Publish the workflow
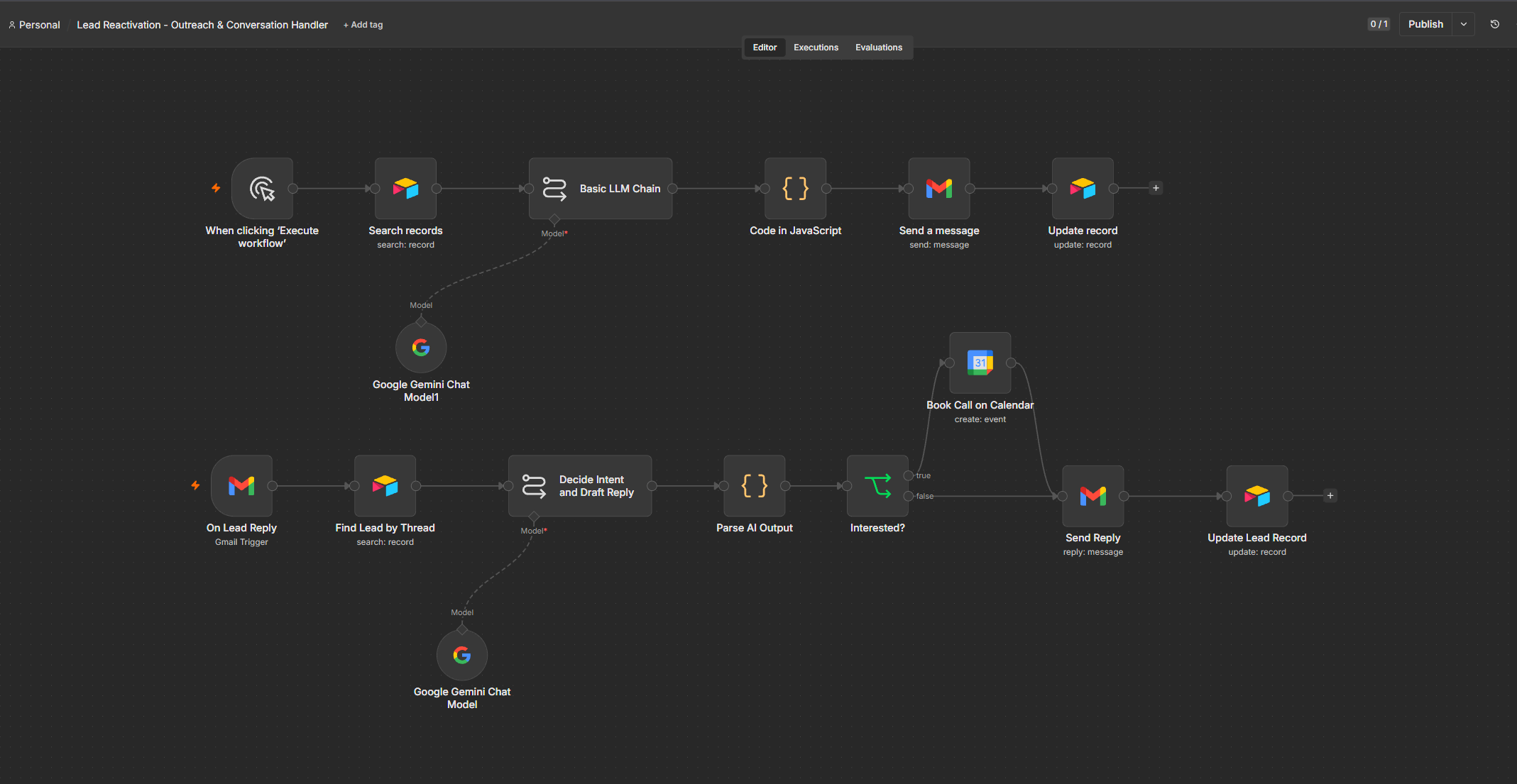Screen dimensions: 1517x784 (x=1425, y=24)
